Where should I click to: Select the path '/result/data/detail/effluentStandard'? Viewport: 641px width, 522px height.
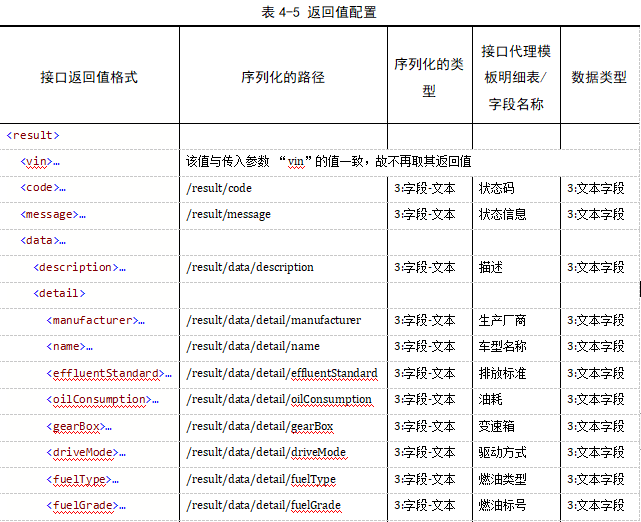coord(282,373)
